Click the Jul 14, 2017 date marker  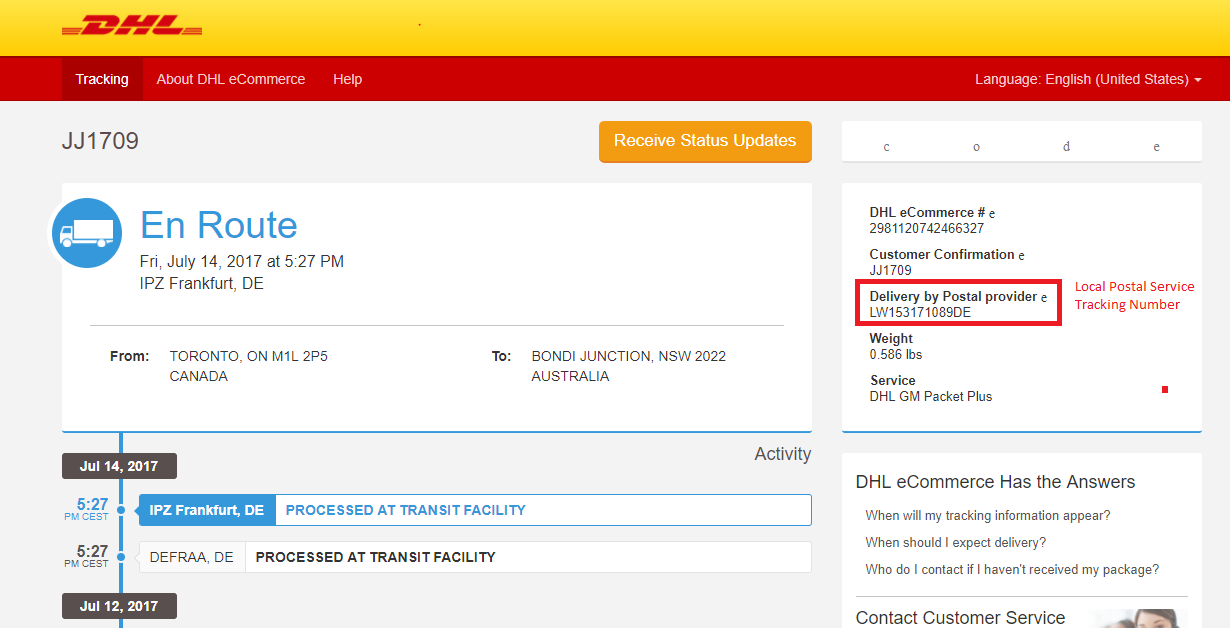(x=119, y=466)
